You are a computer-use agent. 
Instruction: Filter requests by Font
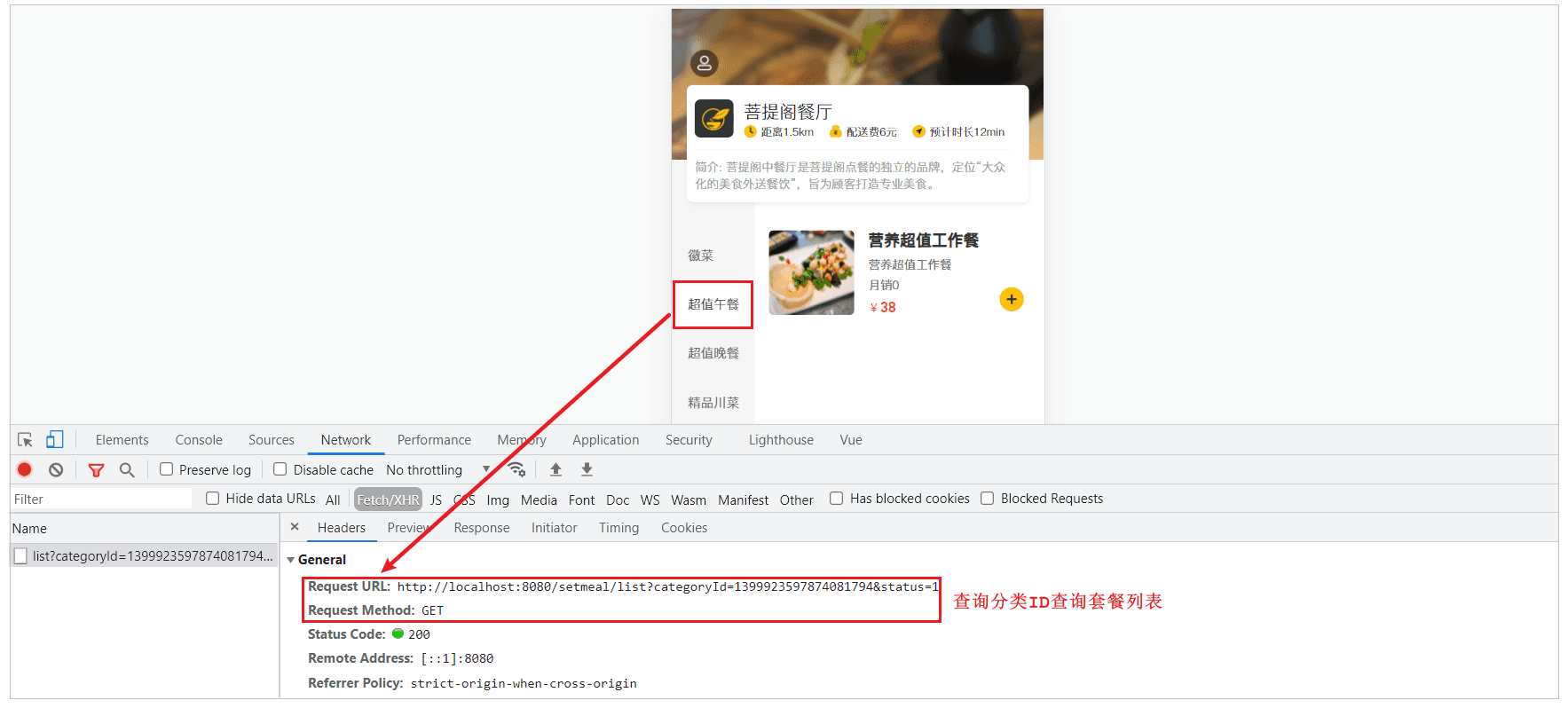581,500
